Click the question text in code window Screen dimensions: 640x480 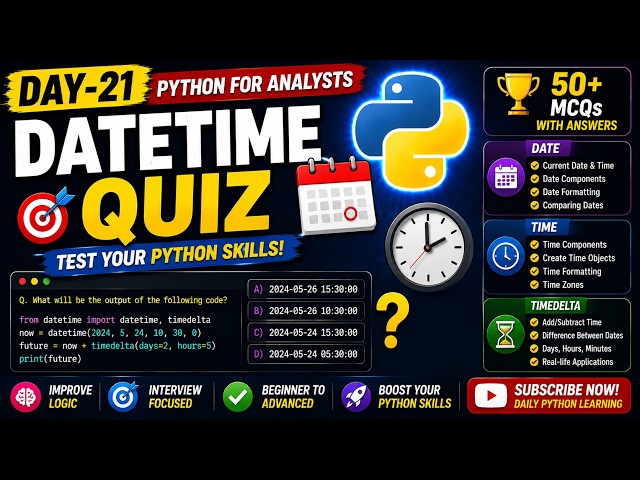[x=123, y=300]
